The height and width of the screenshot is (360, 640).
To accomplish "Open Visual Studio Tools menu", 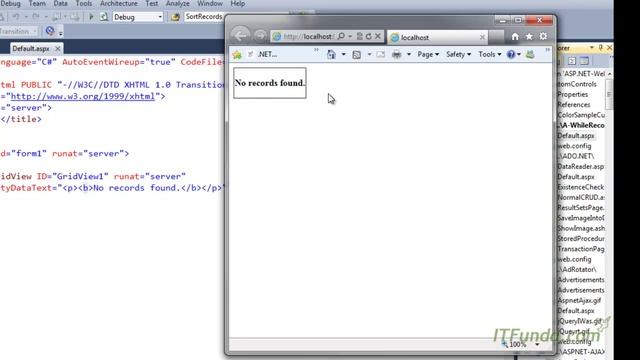I will (84, 4).
